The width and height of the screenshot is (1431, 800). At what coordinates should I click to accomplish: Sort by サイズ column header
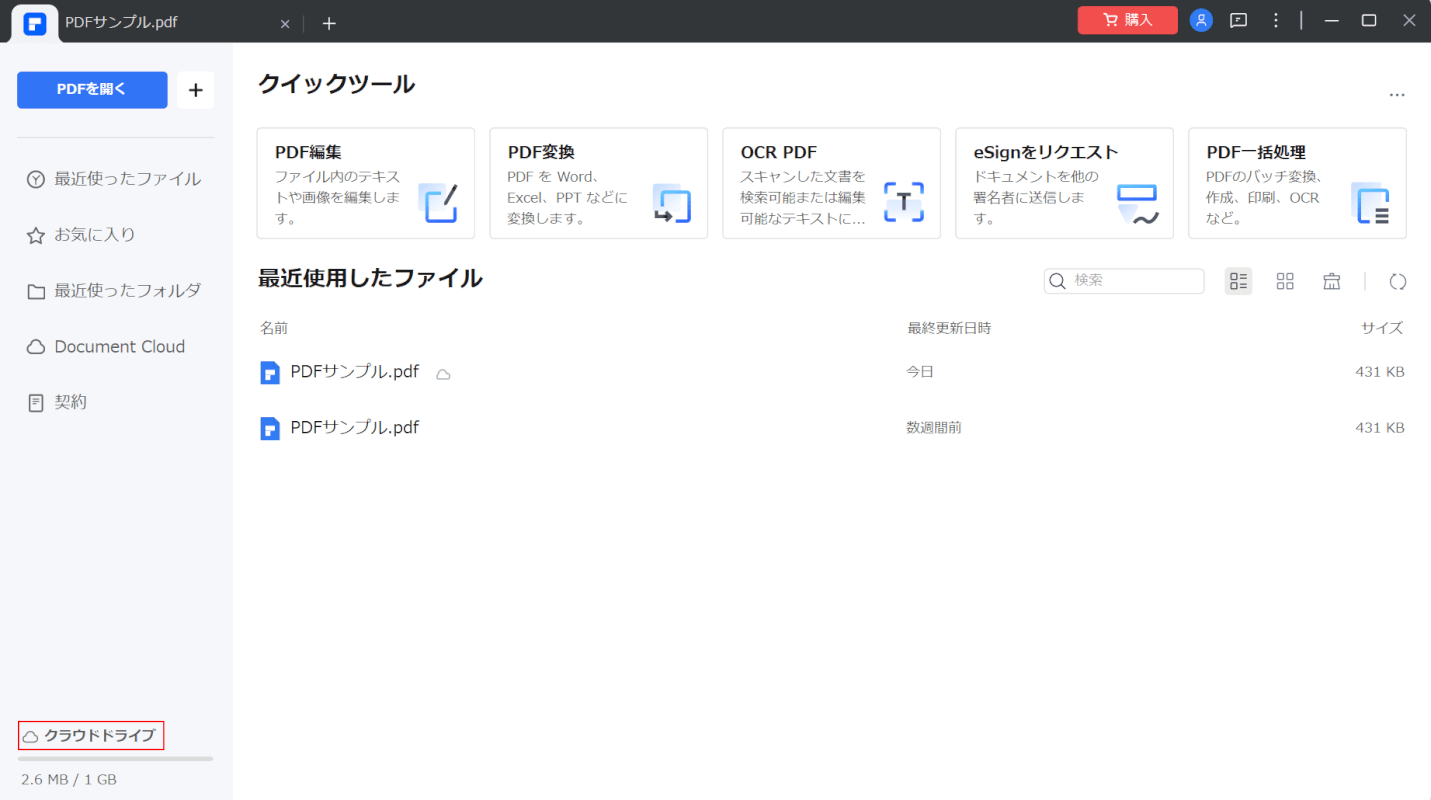tap(1382, 328)
